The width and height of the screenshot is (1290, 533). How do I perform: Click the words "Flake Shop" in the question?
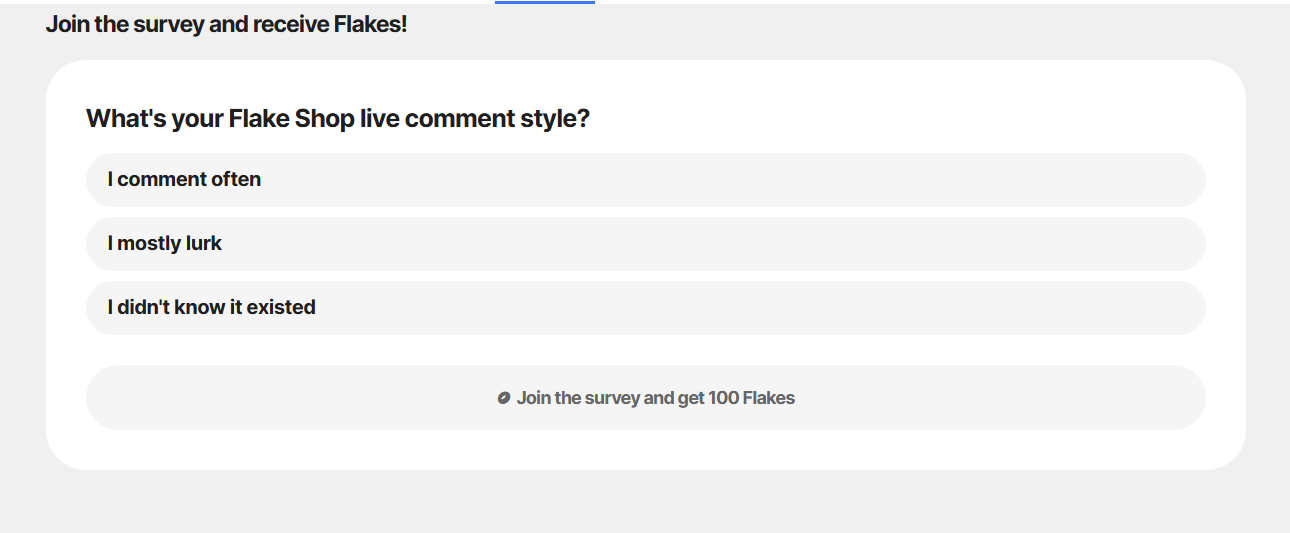pyautogui.click(x=292, y=119)
